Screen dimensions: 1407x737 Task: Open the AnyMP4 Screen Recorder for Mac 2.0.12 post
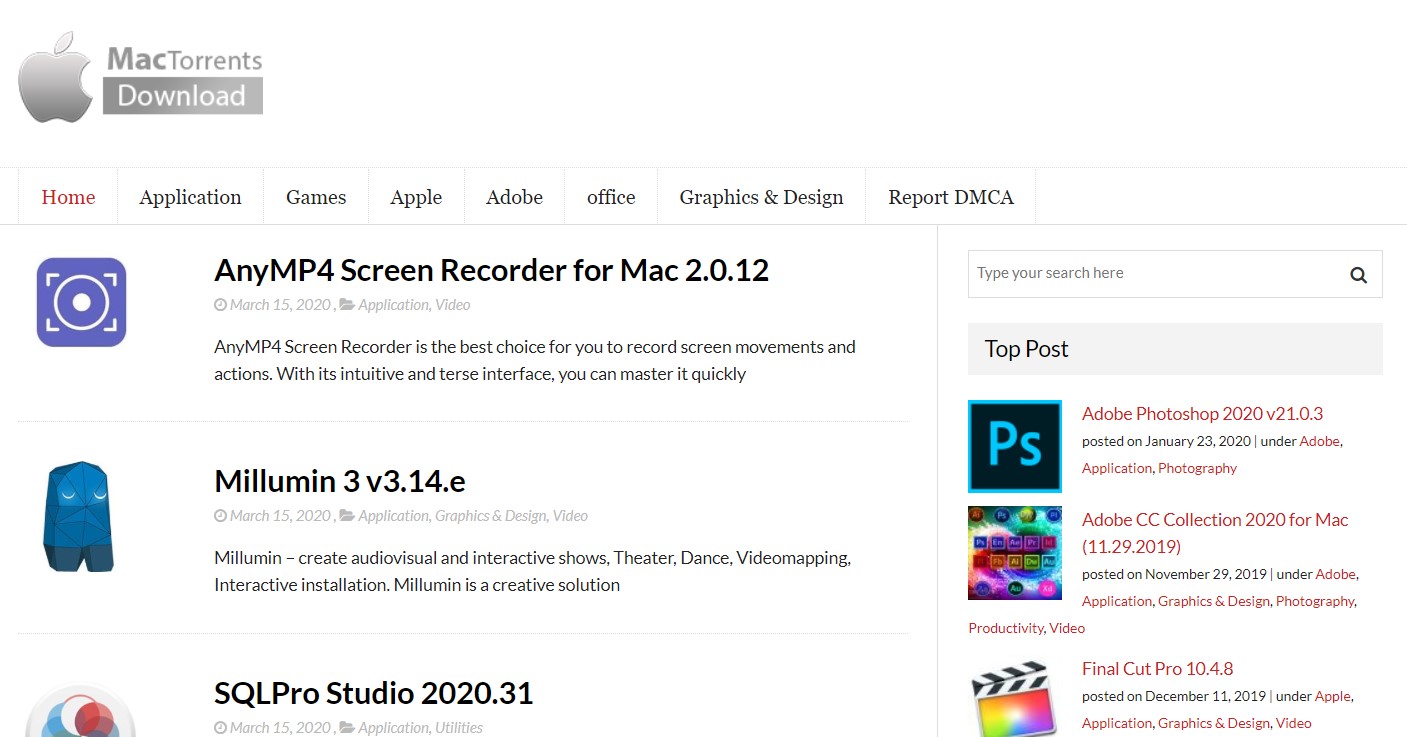click(491, 270)
